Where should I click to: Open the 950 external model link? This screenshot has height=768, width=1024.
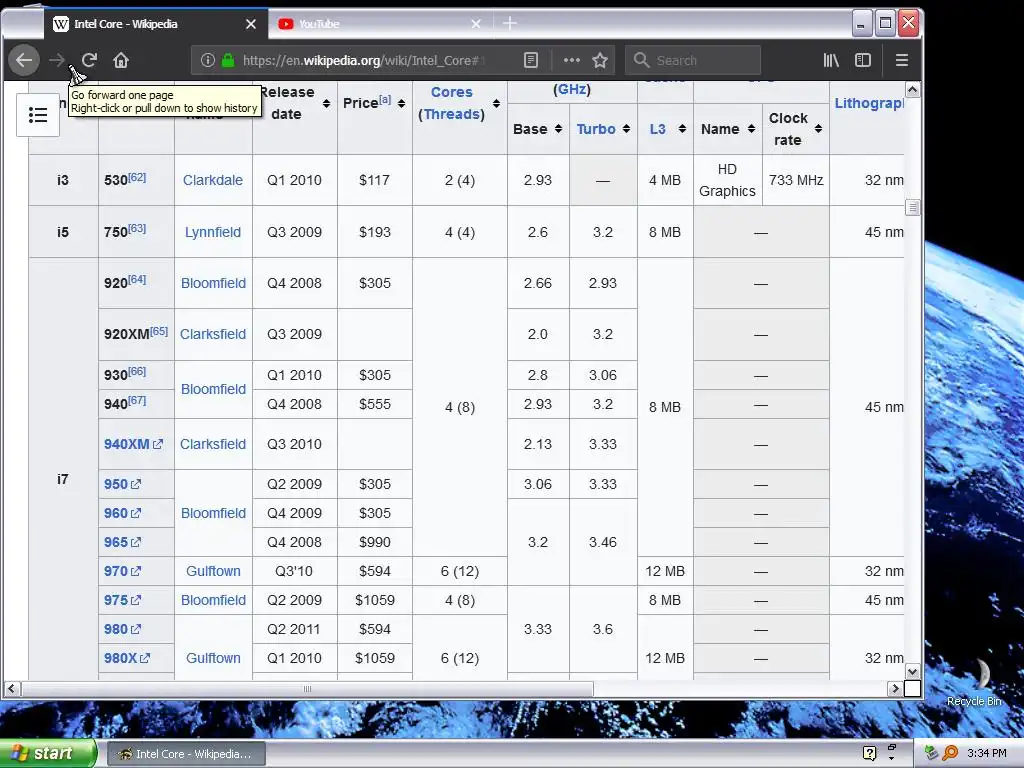click(x=122, y=485)
